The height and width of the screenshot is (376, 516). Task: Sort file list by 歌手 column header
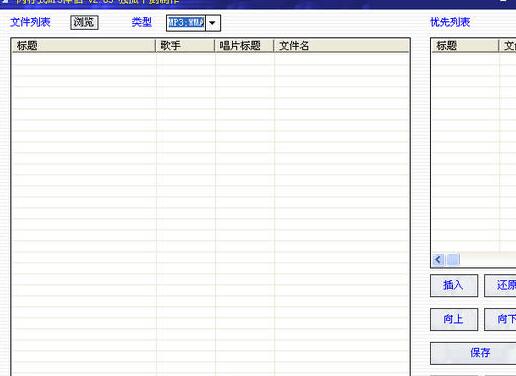(185, 46)
